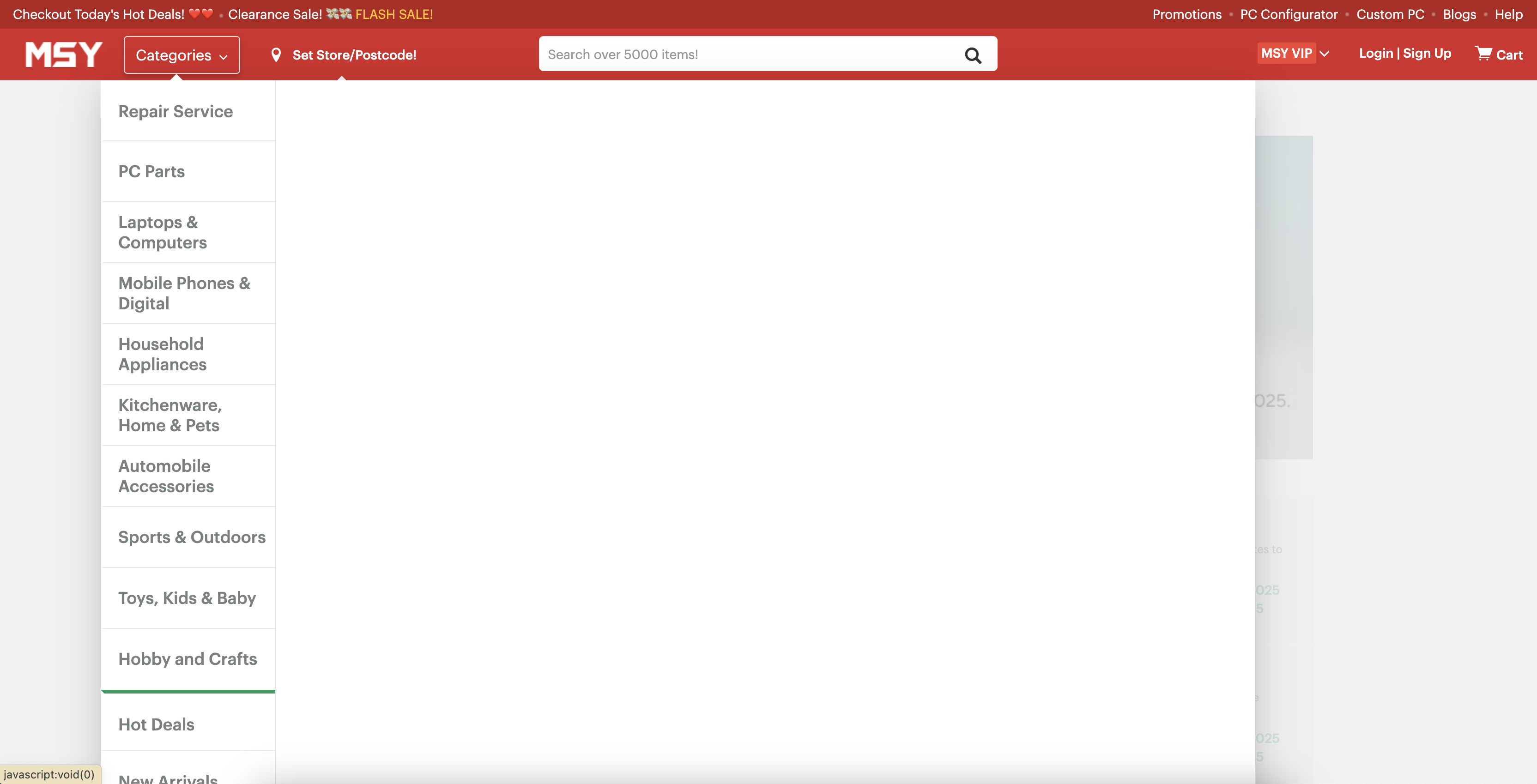The width and height of the screenshot is (1537, 784).
Task: Select PC Parts category
Action: (x=151, y=171)
